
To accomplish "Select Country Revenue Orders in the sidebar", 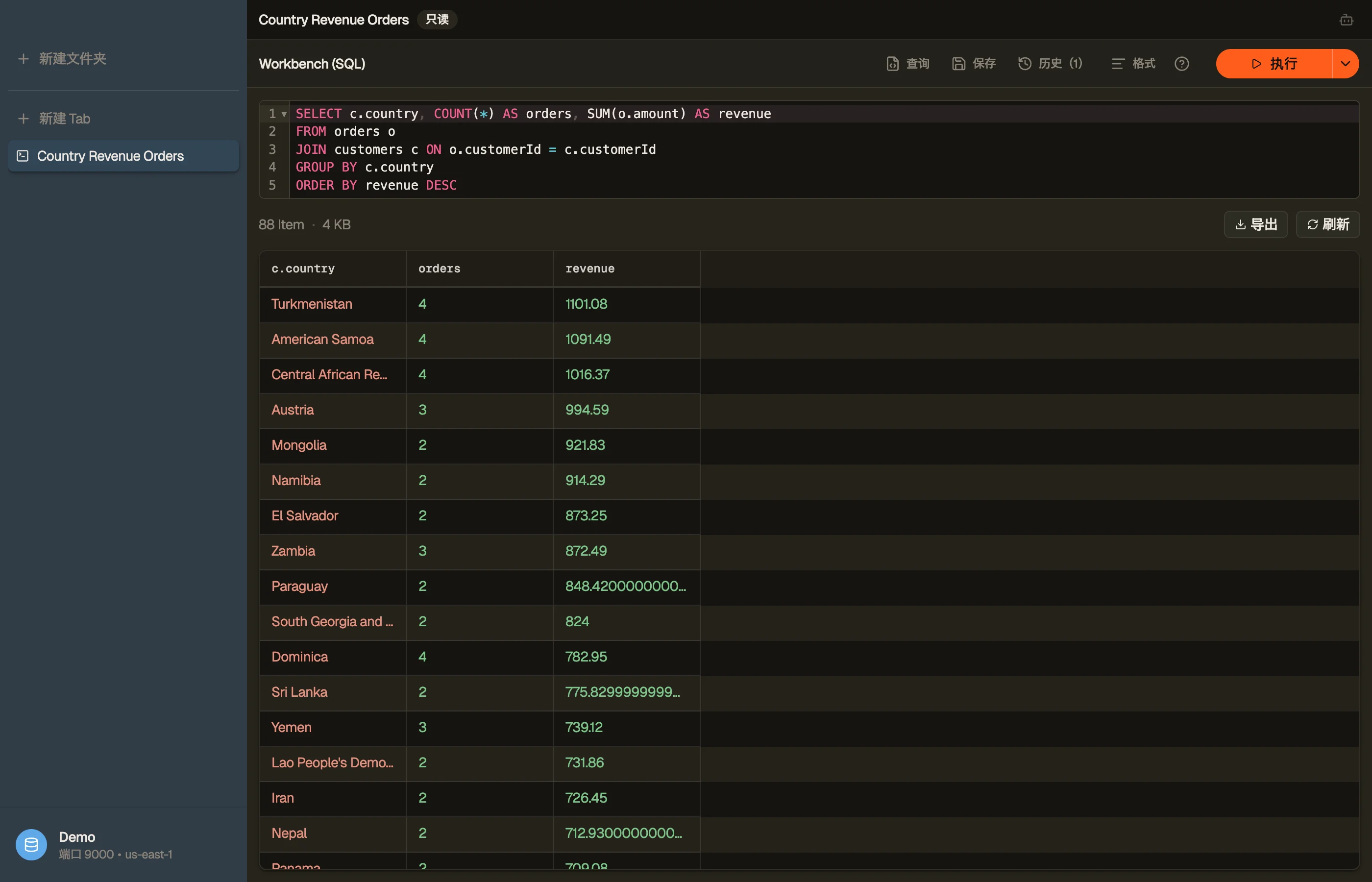I will (x=123, y=156).
